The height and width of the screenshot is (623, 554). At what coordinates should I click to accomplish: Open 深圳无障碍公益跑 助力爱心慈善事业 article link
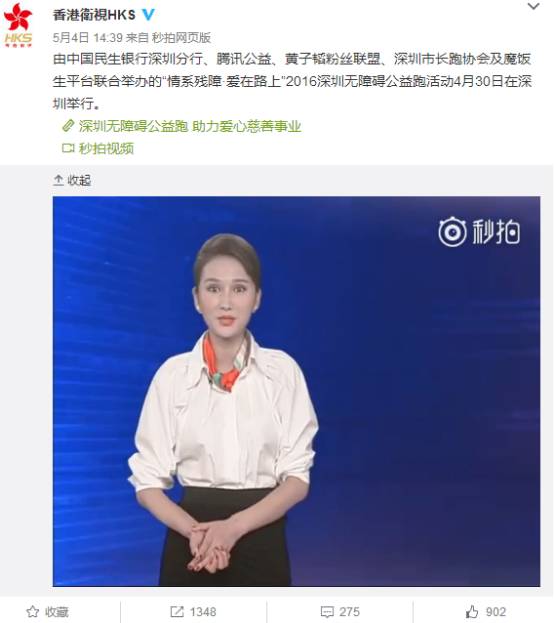pos(190,126)
